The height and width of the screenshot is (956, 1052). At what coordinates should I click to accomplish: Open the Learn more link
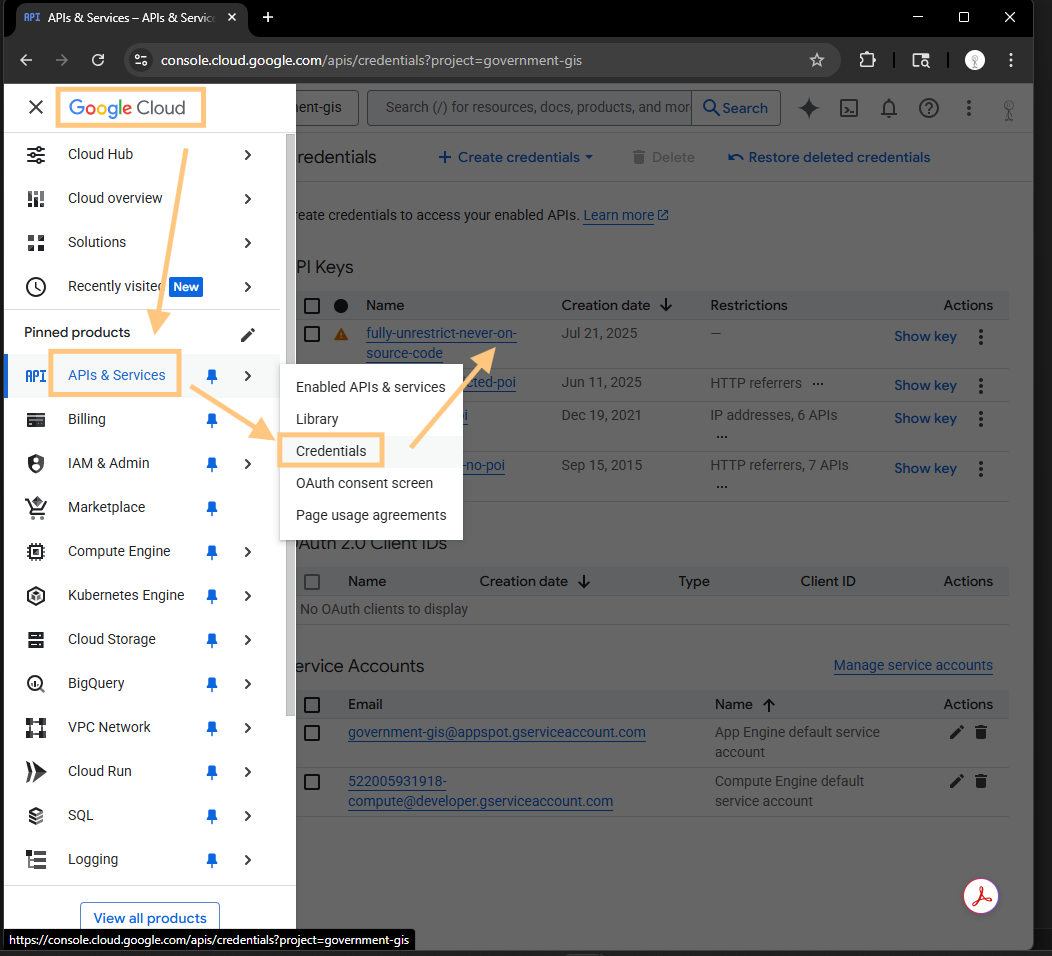[625, 215]
